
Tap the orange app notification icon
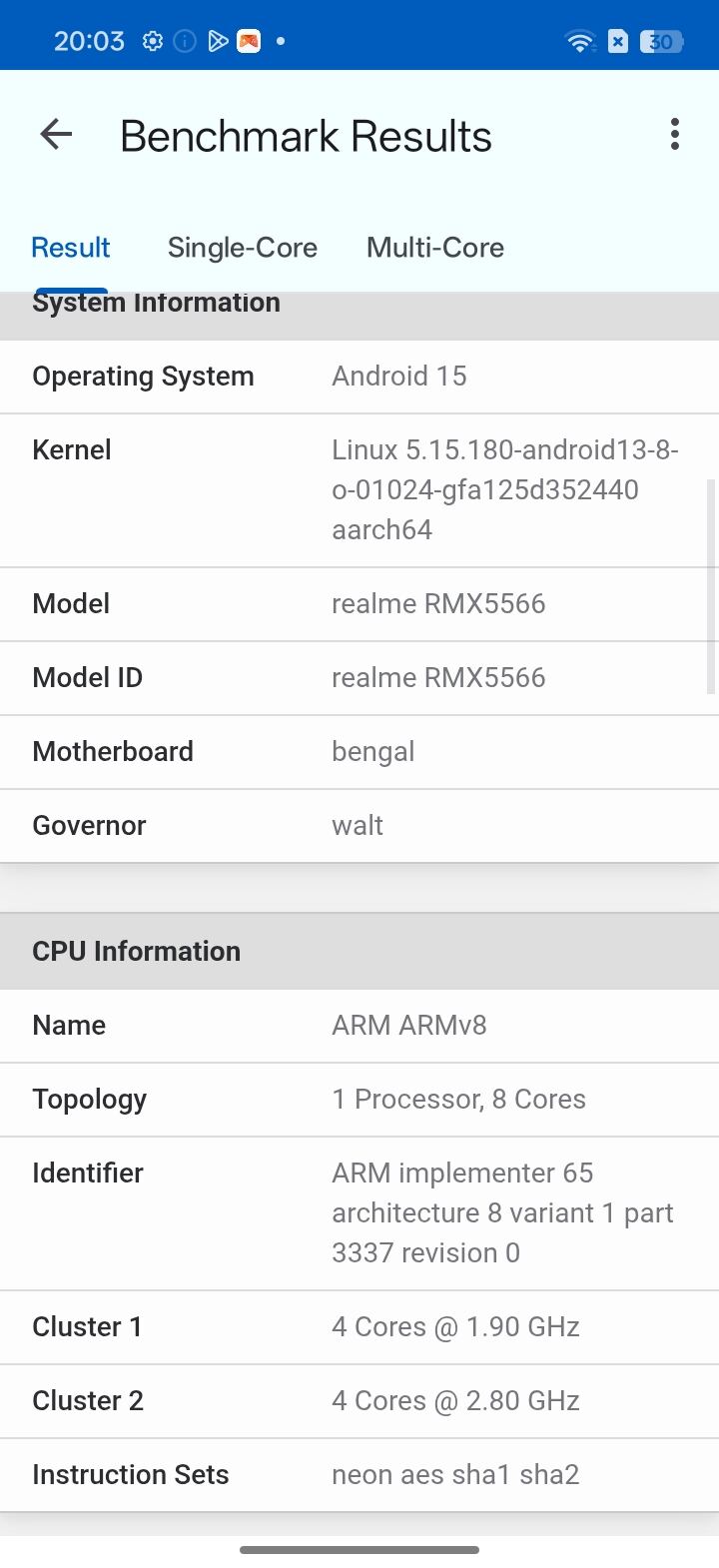249,41
